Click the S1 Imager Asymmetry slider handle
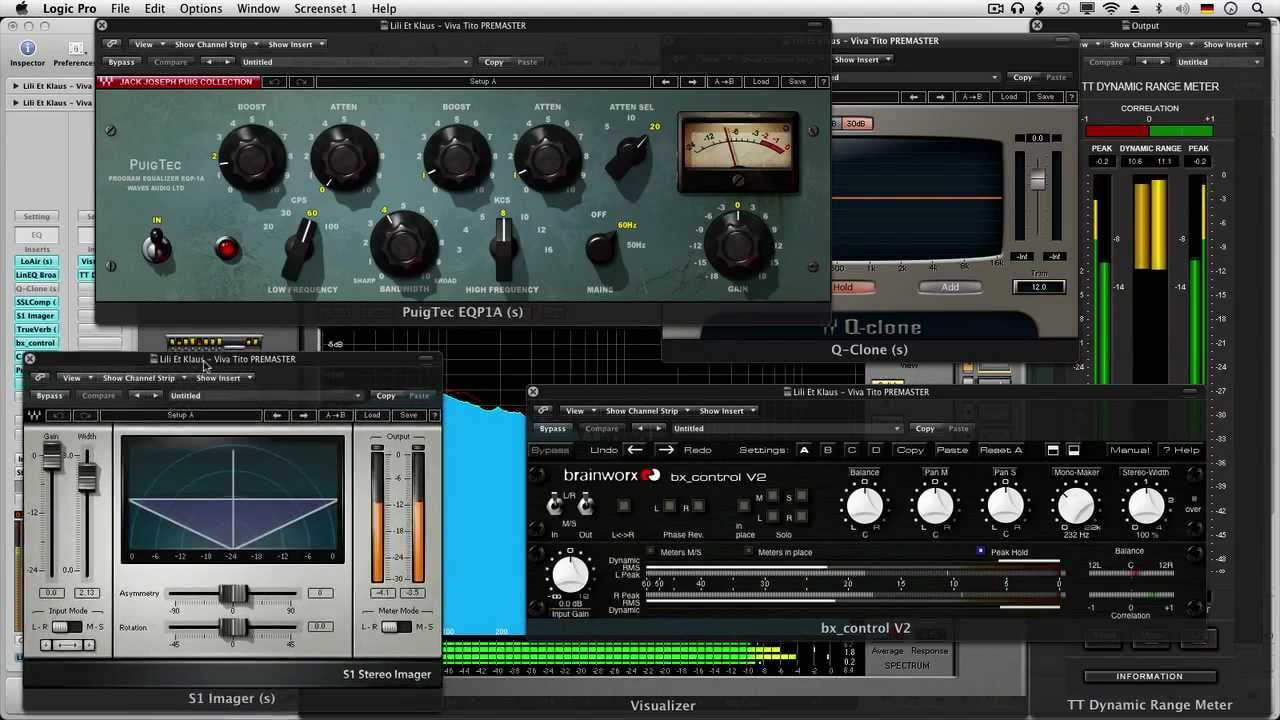 233,594
